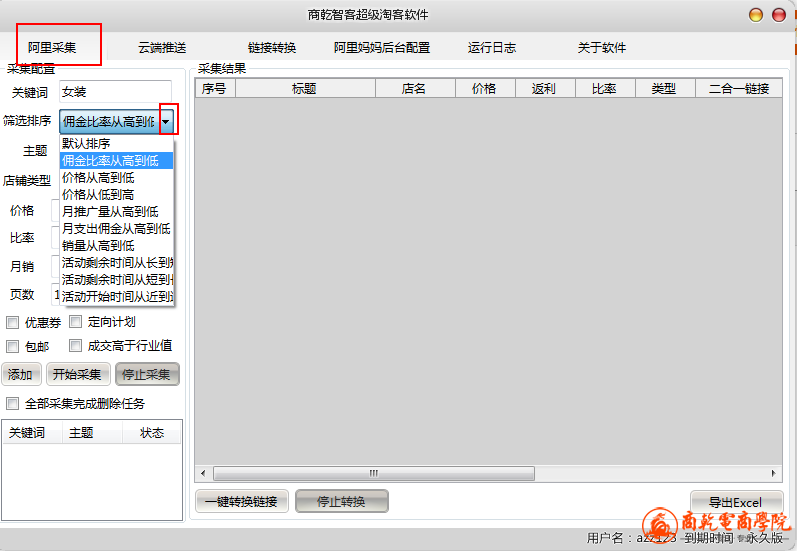The height and width of the screenshot is (551, 797).
Task: Click the 一键转换链接 button
Action: tap(241, 502)
